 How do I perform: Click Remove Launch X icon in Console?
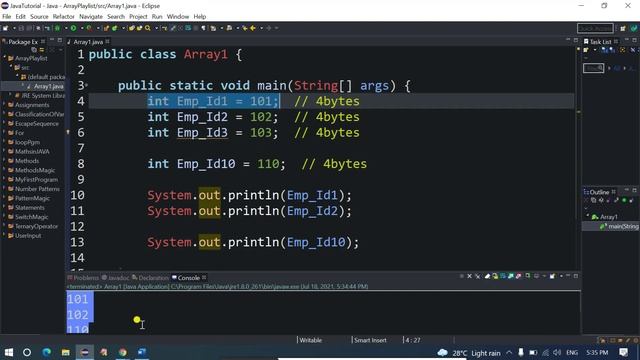pyautogui.click(x=469, y=276)
